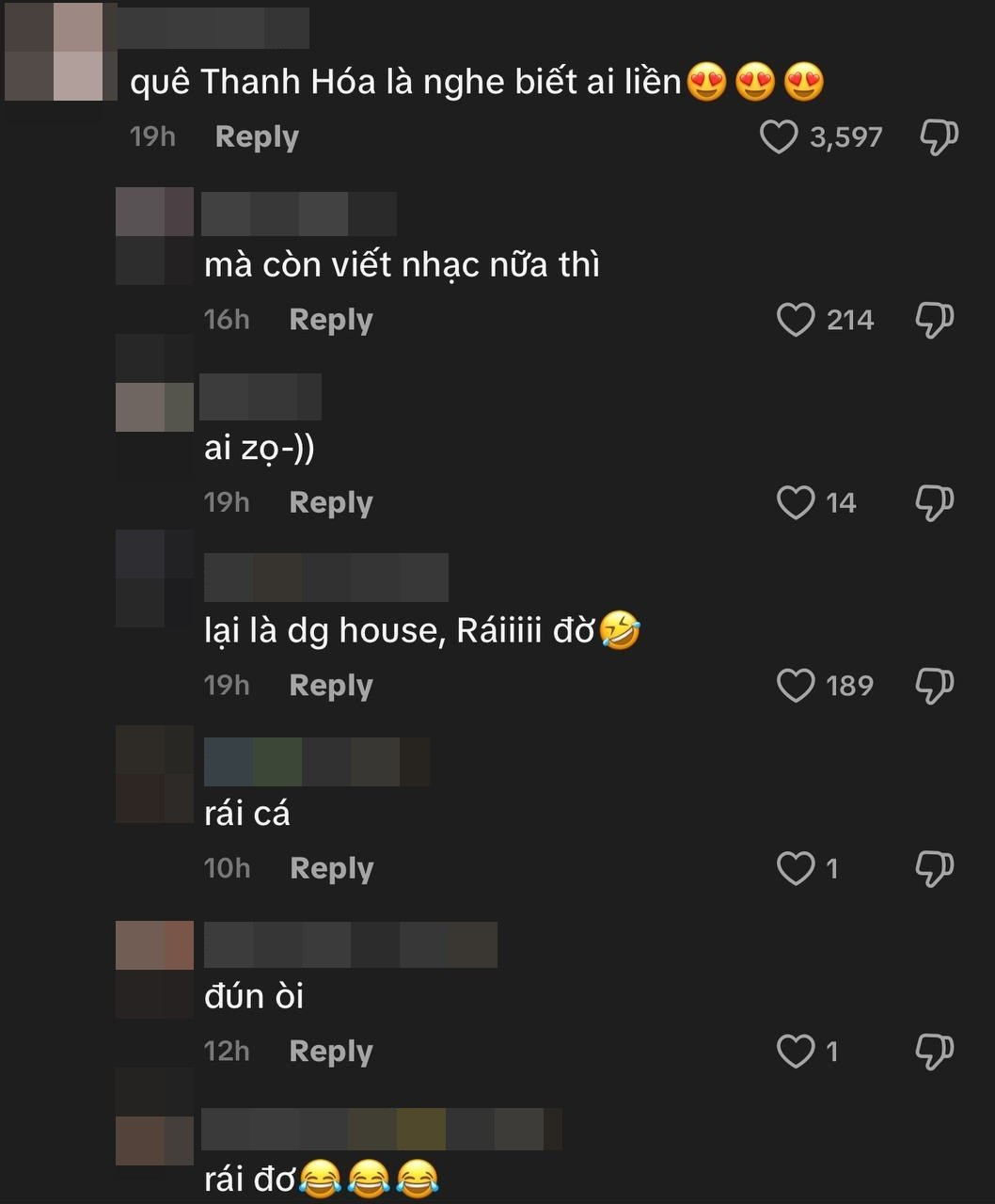Like the 'mà còn viết nhạc' reply

(796, 320)
